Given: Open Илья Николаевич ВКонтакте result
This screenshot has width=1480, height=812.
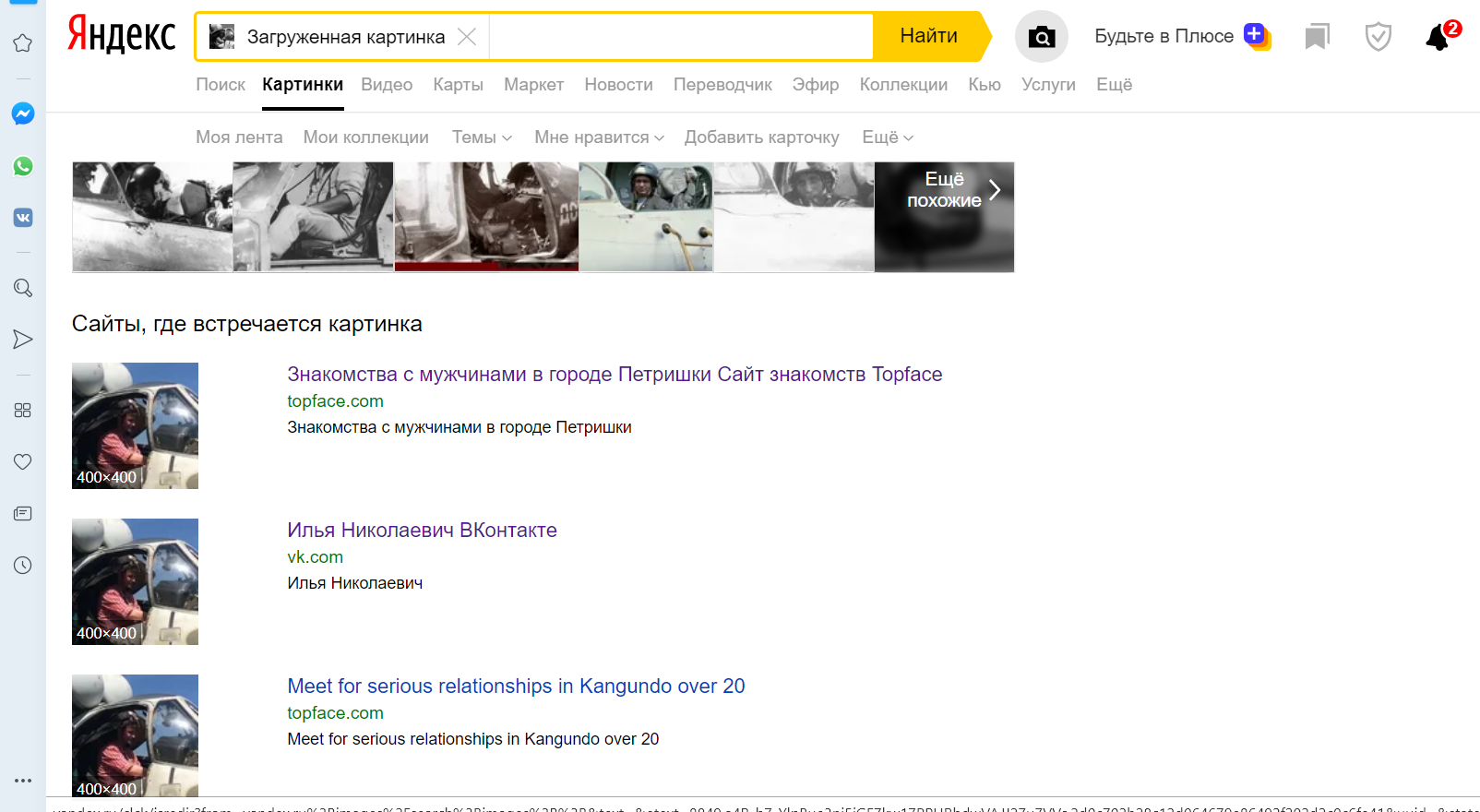Looking at the screenshot, I should tap(422, 531).
